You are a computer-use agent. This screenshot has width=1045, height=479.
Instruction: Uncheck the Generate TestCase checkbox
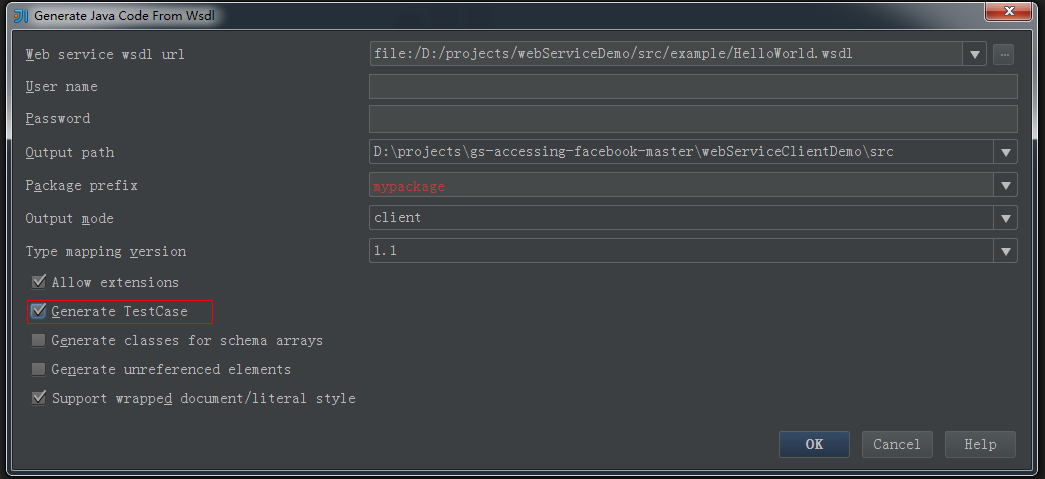39,311
